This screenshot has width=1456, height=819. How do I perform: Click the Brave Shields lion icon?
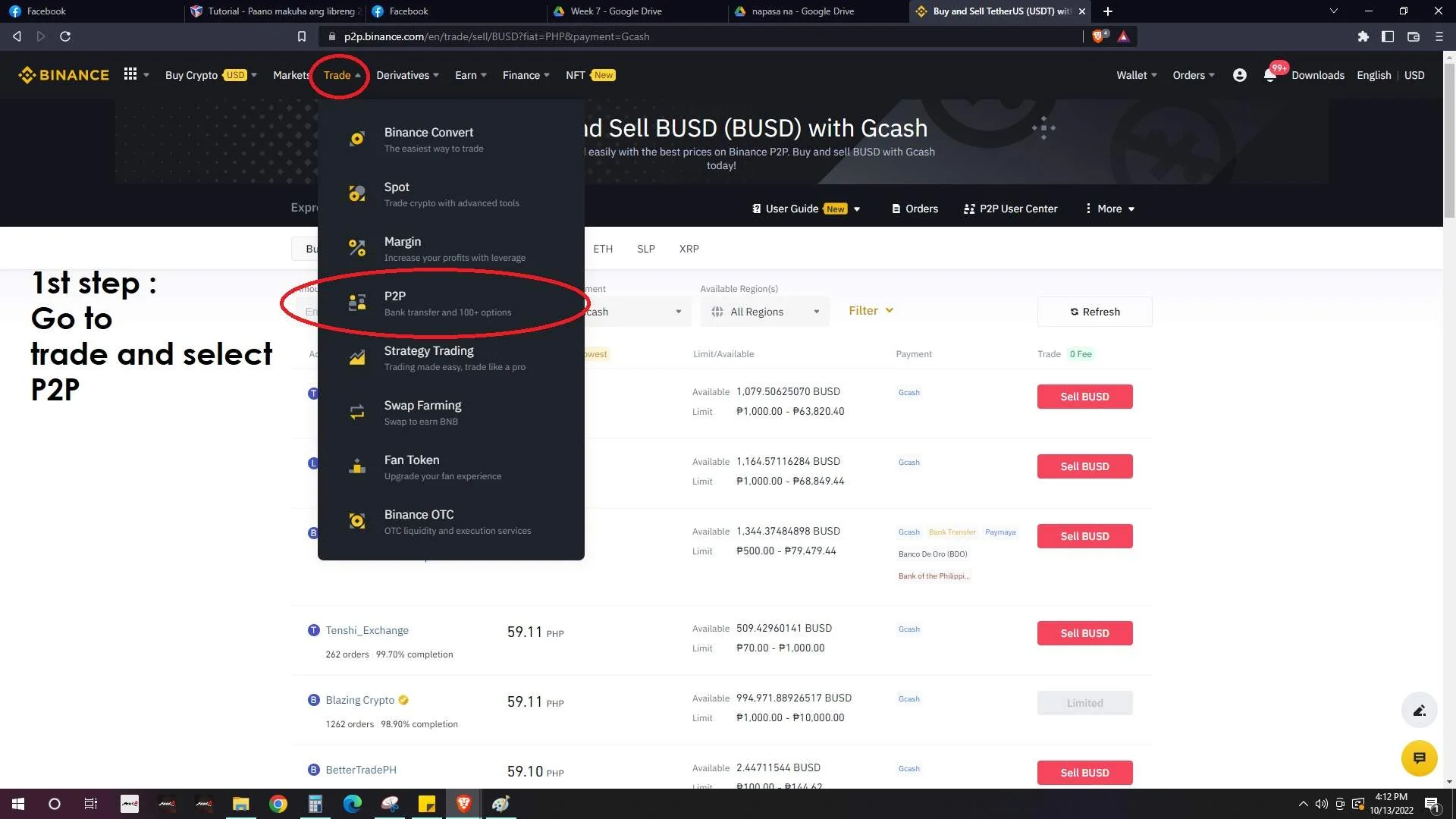[1099, 36]
